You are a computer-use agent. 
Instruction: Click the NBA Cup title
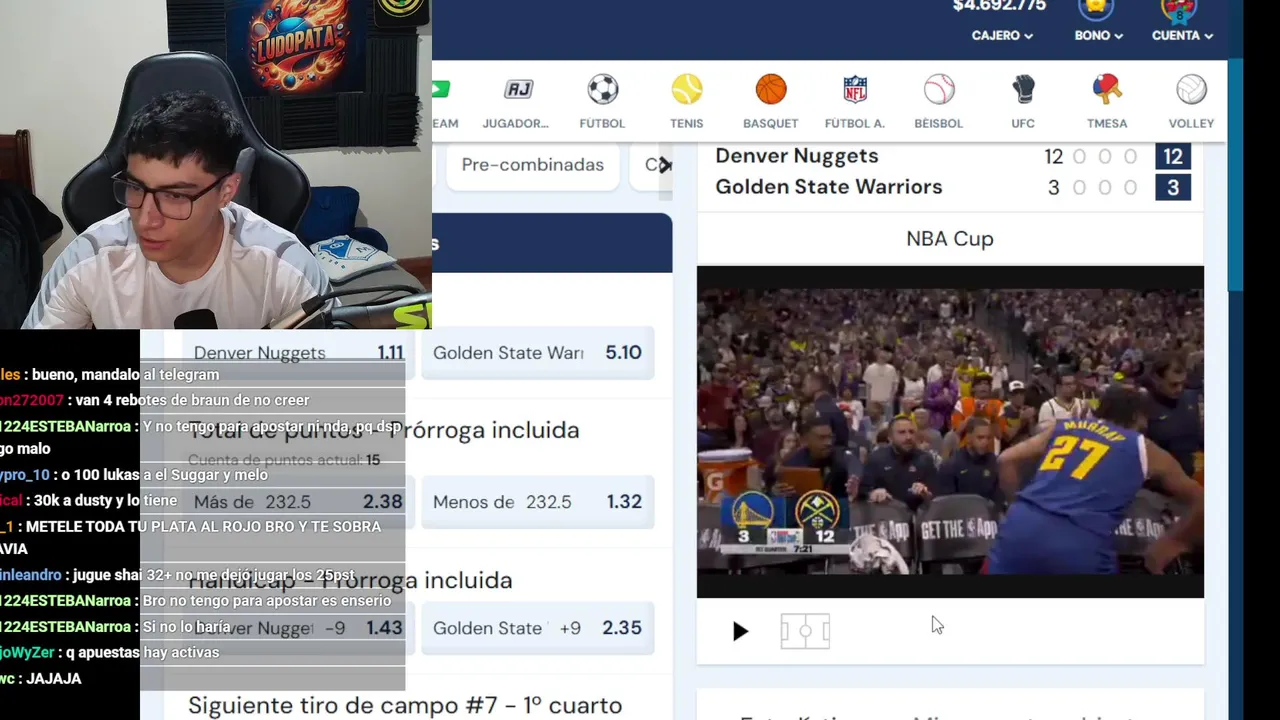coord(950,239)
